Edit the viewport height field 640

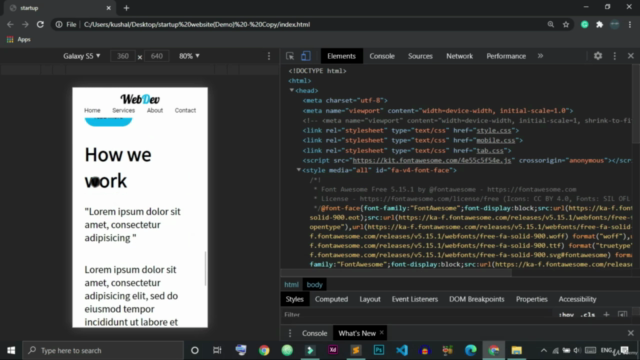157,56
